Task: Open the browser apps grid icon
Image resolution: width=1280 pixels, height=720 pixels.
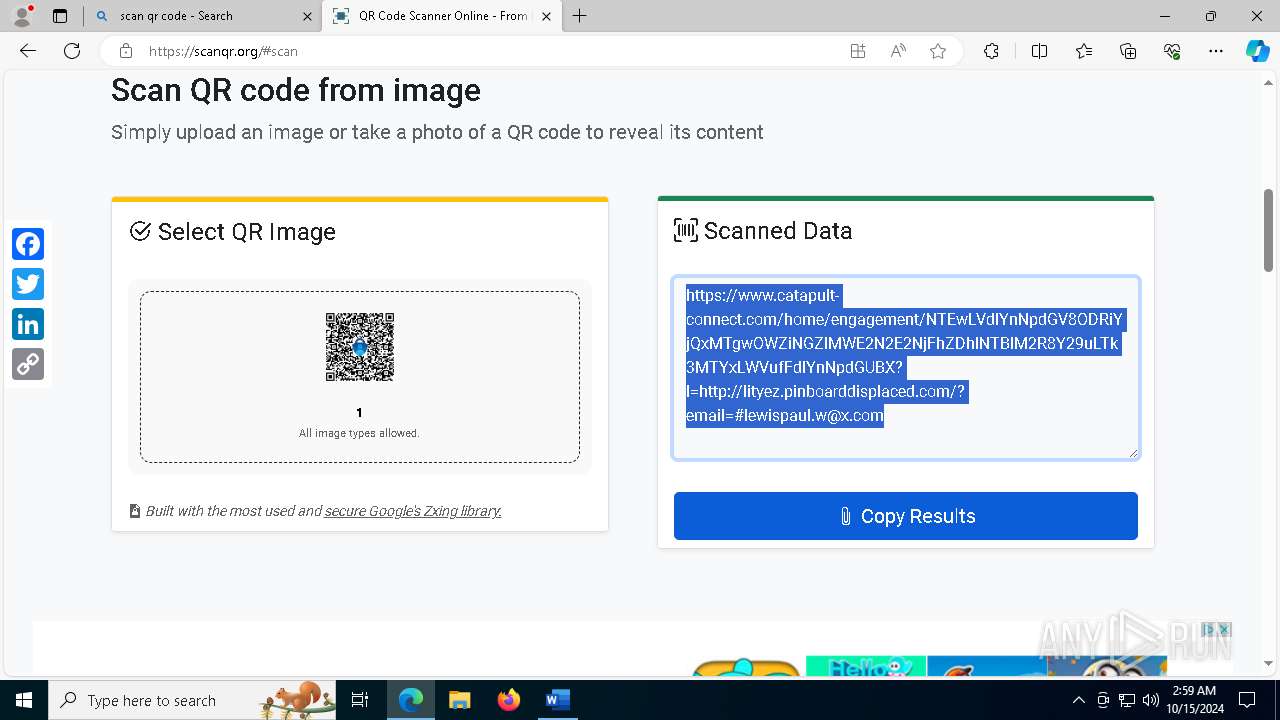Action: coord(858,51)
